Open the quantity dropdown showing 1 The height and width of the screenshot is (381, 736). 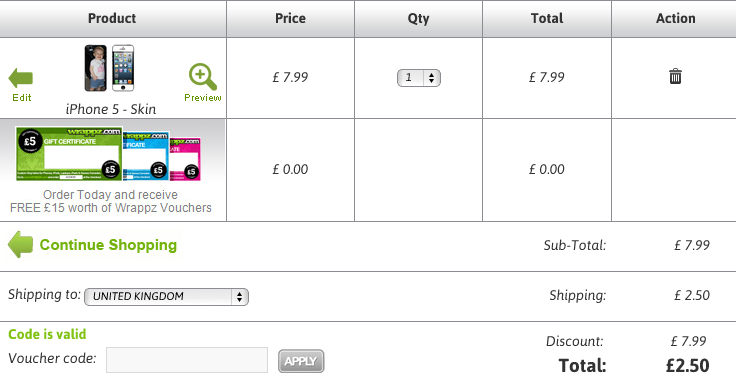point(419,78)
